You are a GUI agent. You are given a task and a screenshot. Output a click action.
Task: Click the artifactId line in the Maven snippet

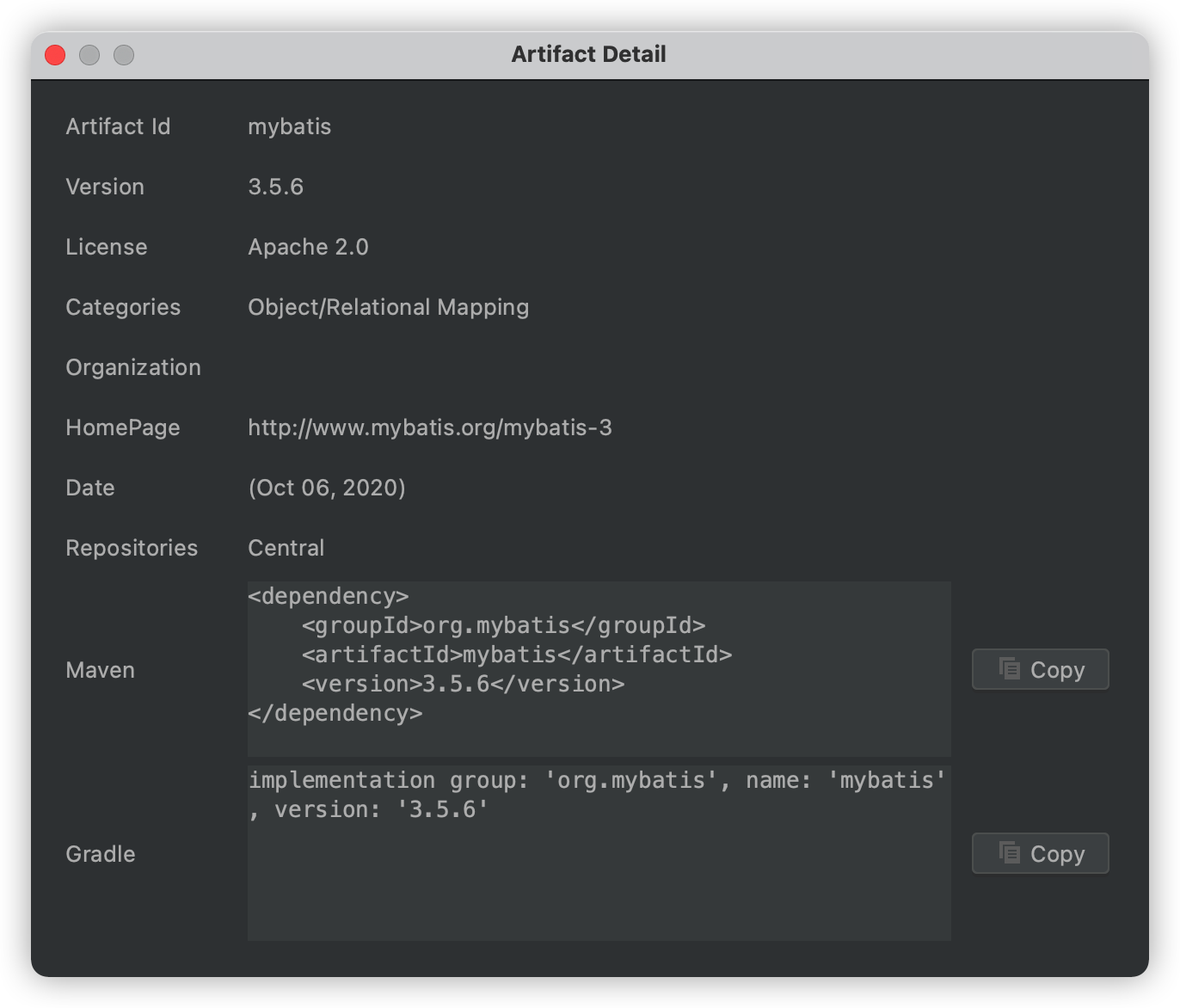(x=517, y=655)
